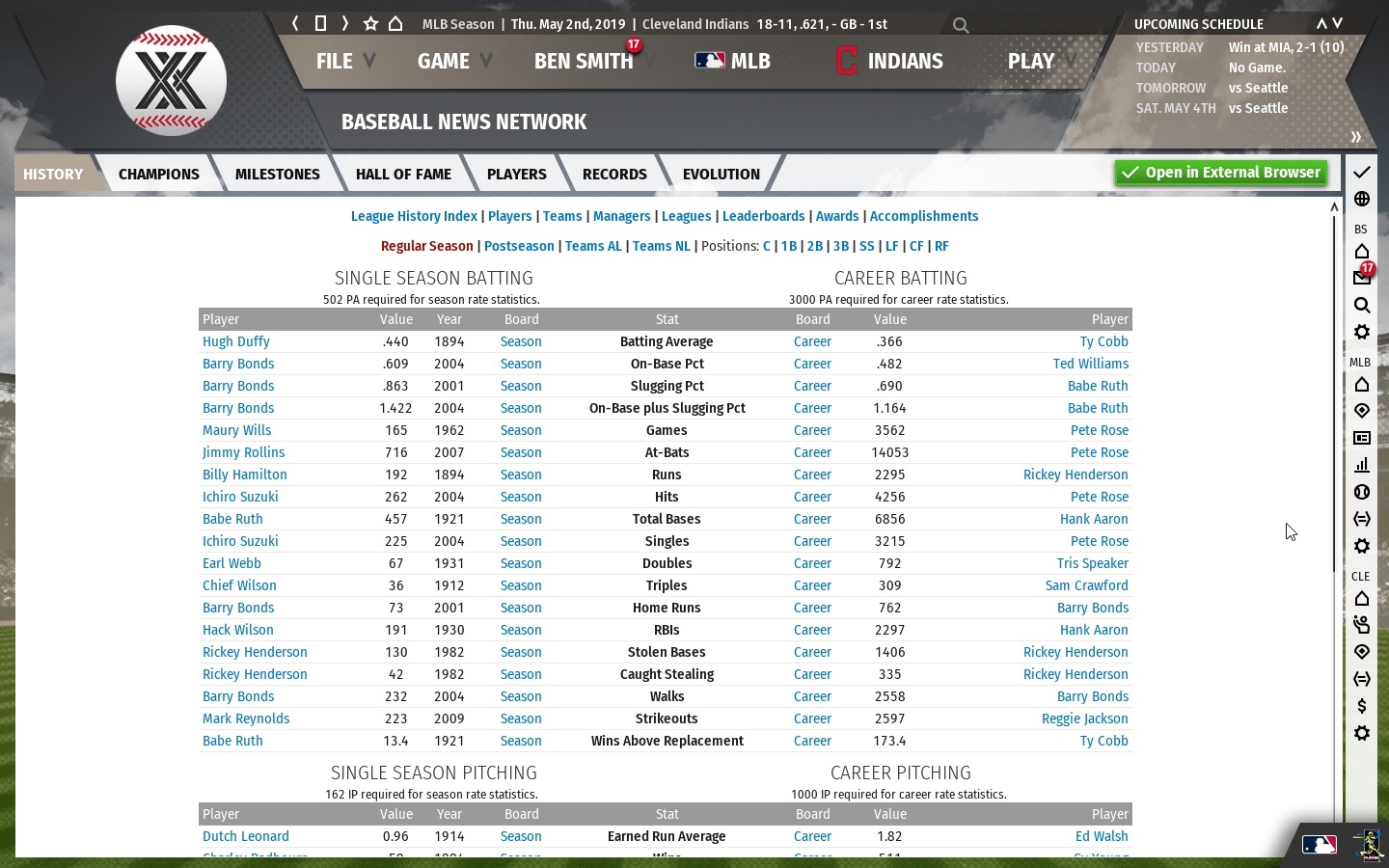Switch to the EVOLUTION tab

(x=721, y=174)
